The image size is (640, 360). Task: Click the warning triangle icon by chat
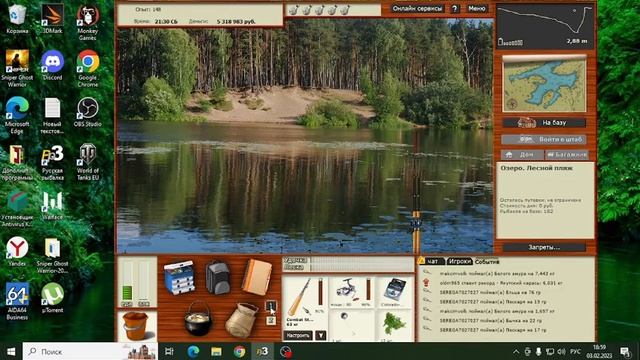tap(422, 261)
